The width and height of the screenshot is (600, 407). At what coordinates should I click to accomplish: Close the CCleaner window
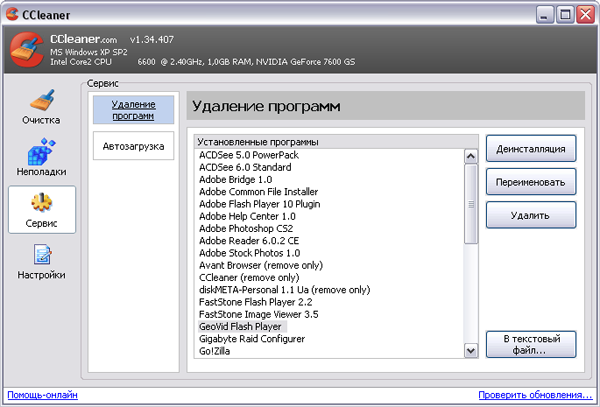pyautogui.click(x=586, y=15)
